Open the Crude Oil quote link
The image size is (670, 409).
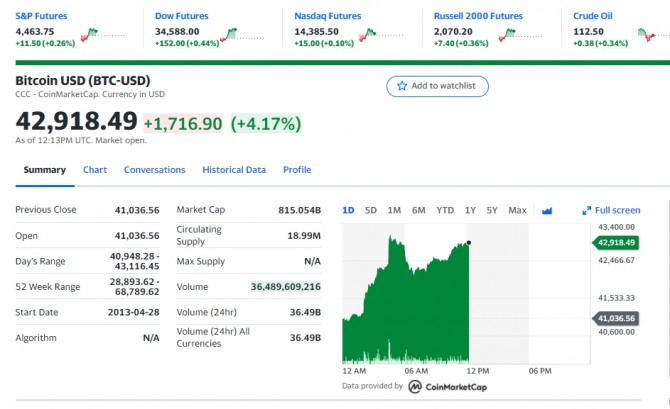(593, 16)
